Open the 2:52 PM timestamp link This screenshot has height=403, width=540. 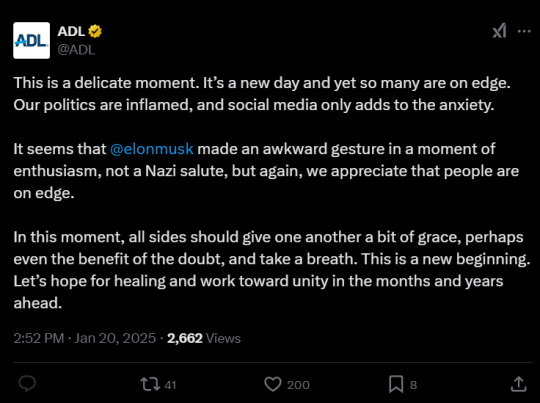point(39,338)
